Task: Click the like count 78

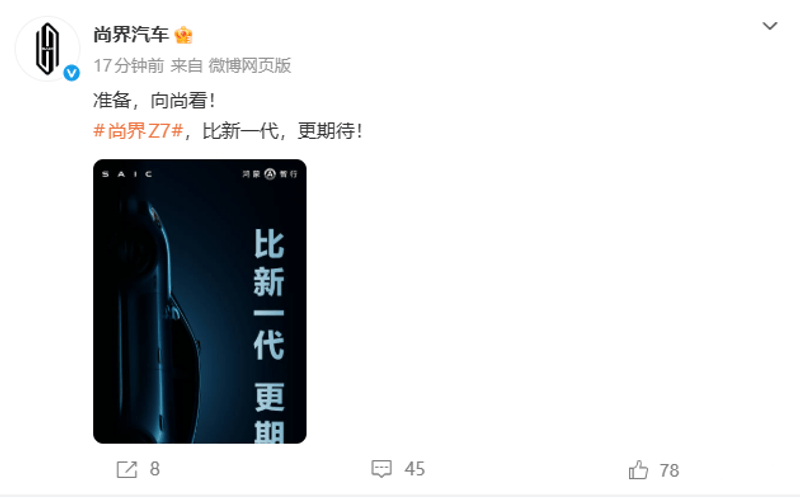Action: coord(669,470)
